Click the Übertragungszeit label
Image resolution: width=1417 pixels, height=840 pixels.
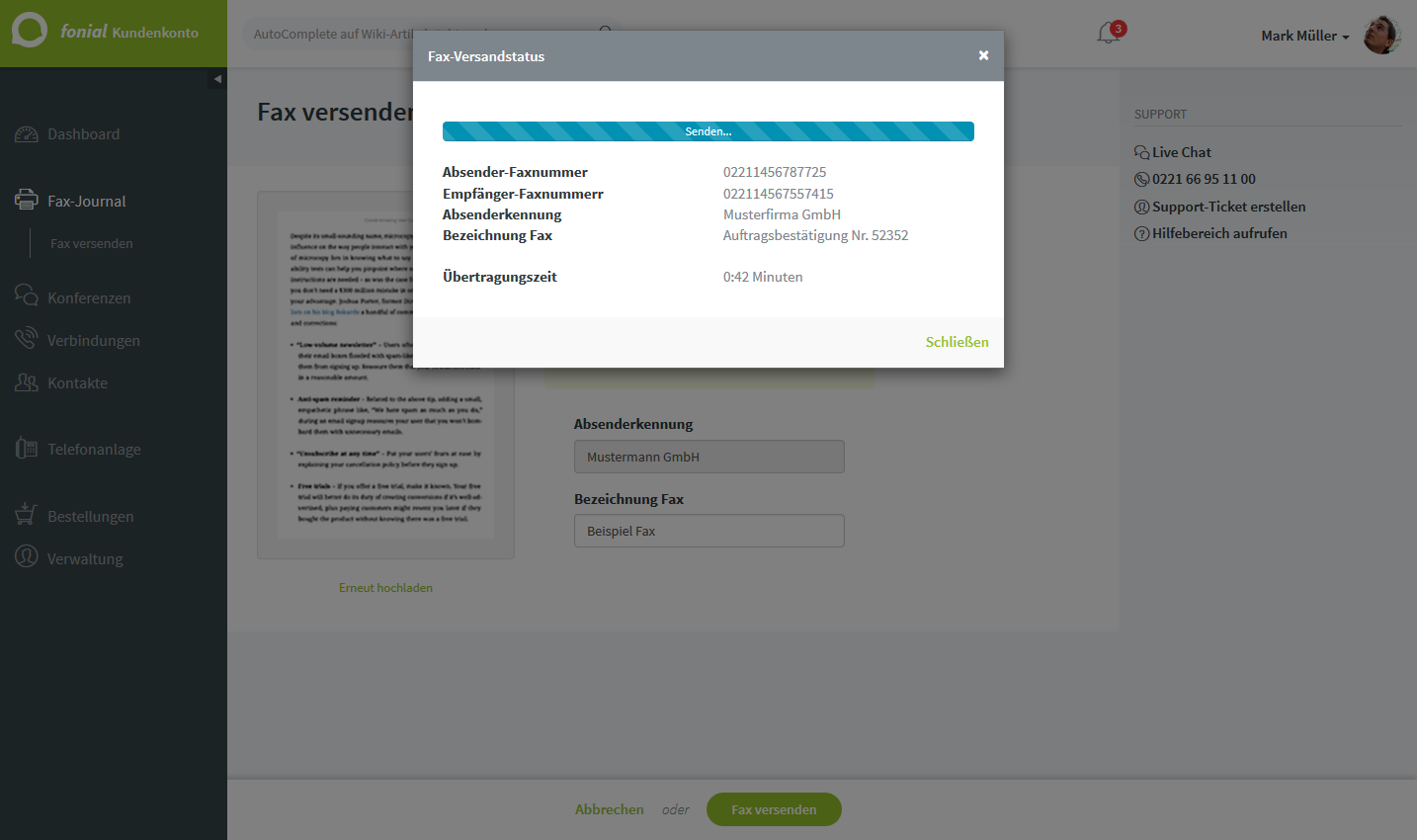pyautogui.click(x=500, y=277)
